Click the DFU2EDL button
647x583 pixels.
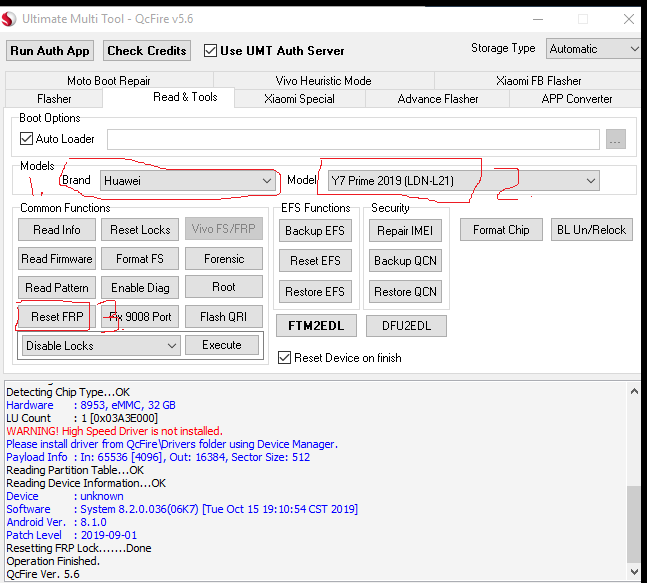click(406, 326)
